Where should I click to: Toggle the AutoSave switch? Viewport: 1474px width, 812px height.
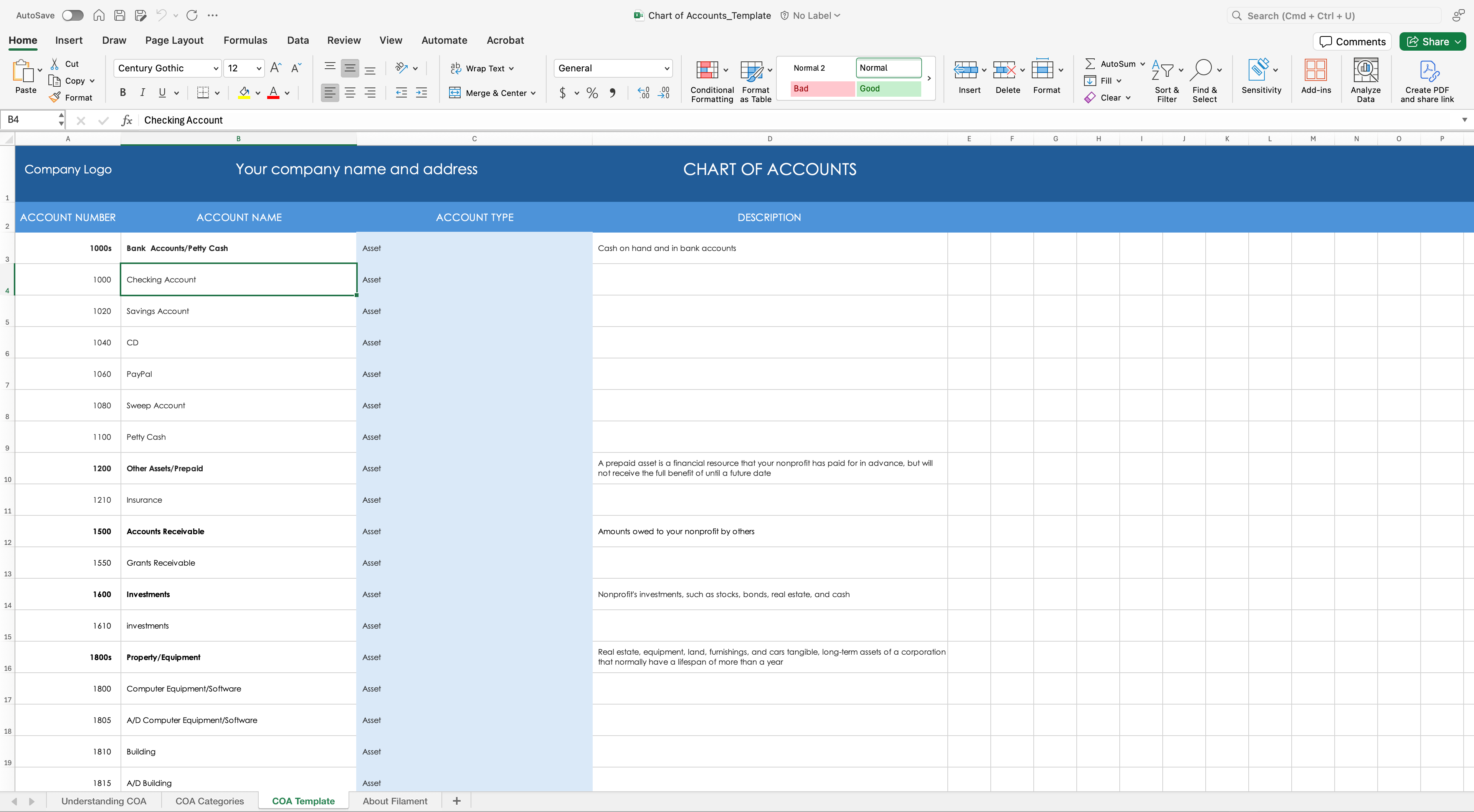(73, 15)
